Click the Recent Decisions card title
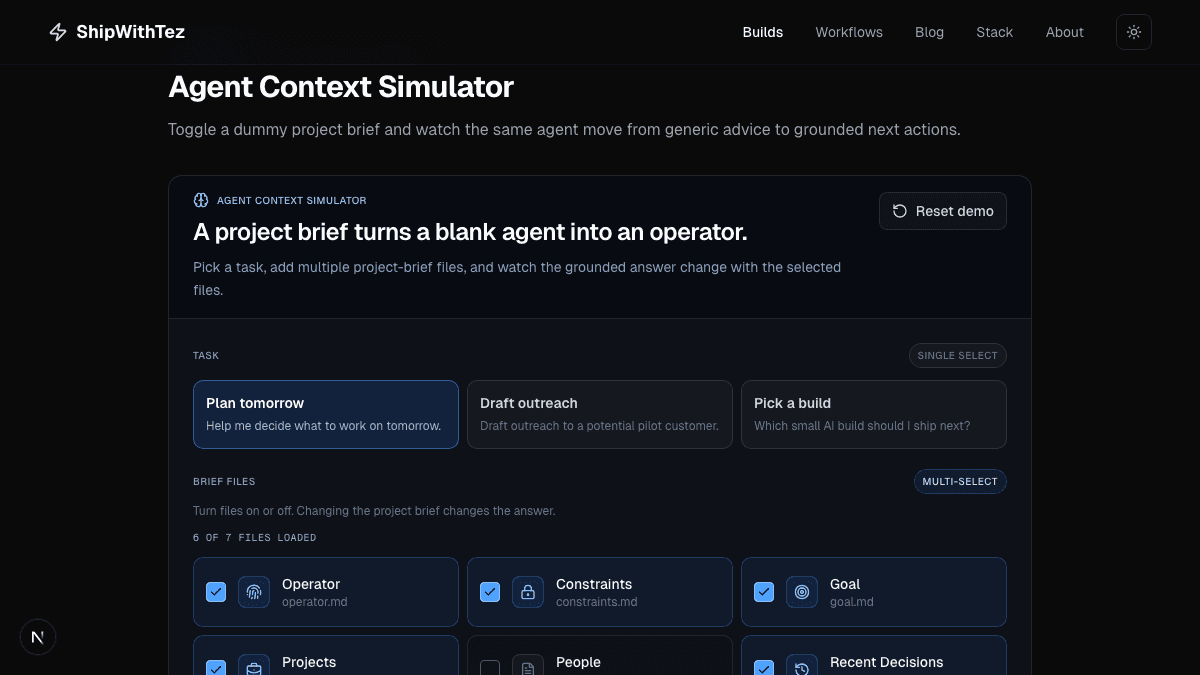Screen dimensions: 1200x675 tap(887, 662)
